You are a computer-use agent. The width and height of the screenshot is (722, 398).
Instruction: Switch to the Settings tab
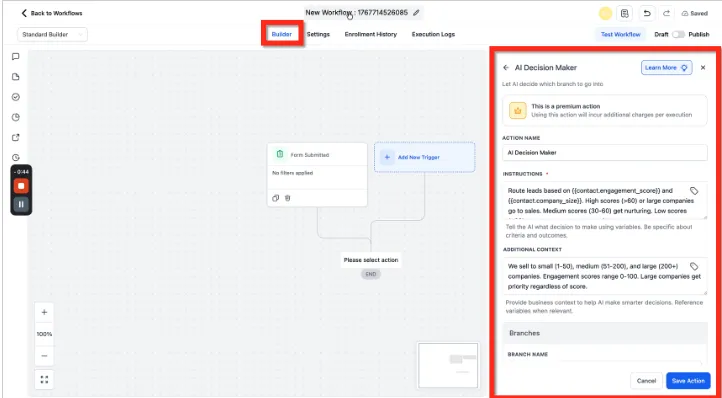[x=318, y=34]
